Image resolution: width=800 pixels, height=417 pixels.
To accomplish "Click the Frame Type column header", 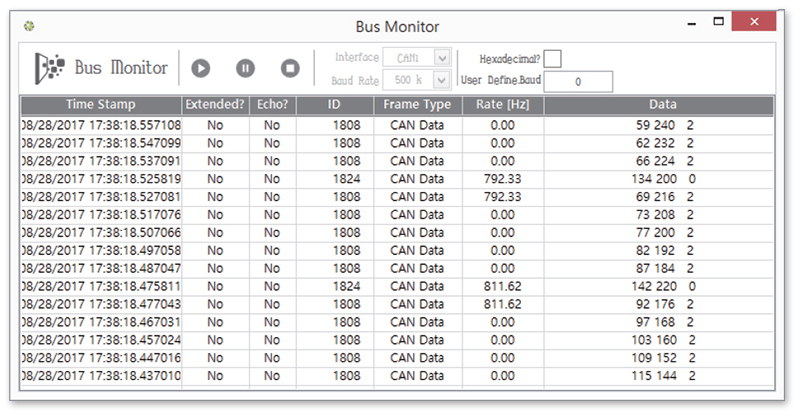I will (417, 105).
